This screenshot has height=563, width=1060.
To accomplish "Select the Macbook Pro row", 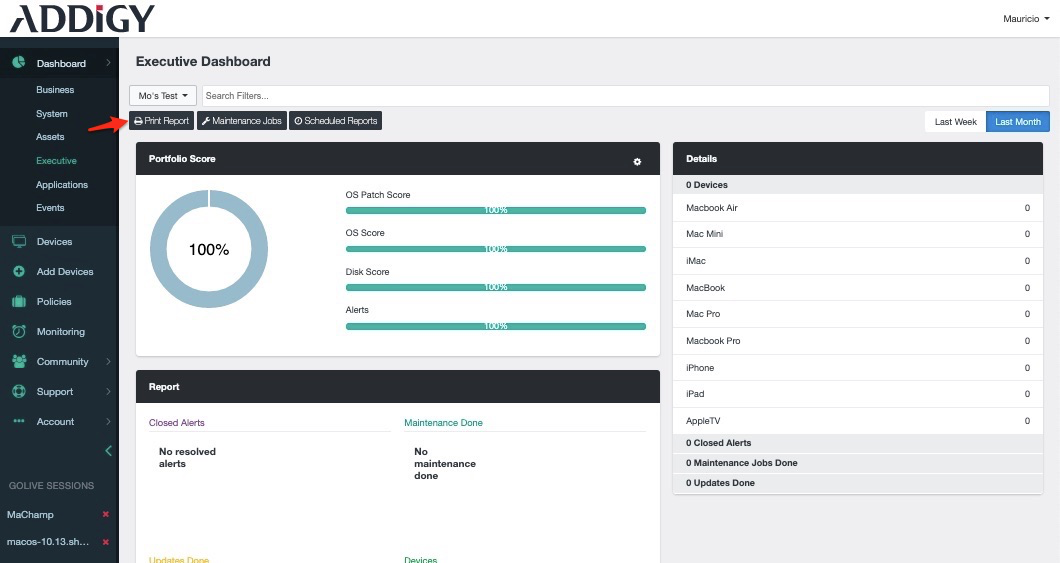I will [857, 341].
